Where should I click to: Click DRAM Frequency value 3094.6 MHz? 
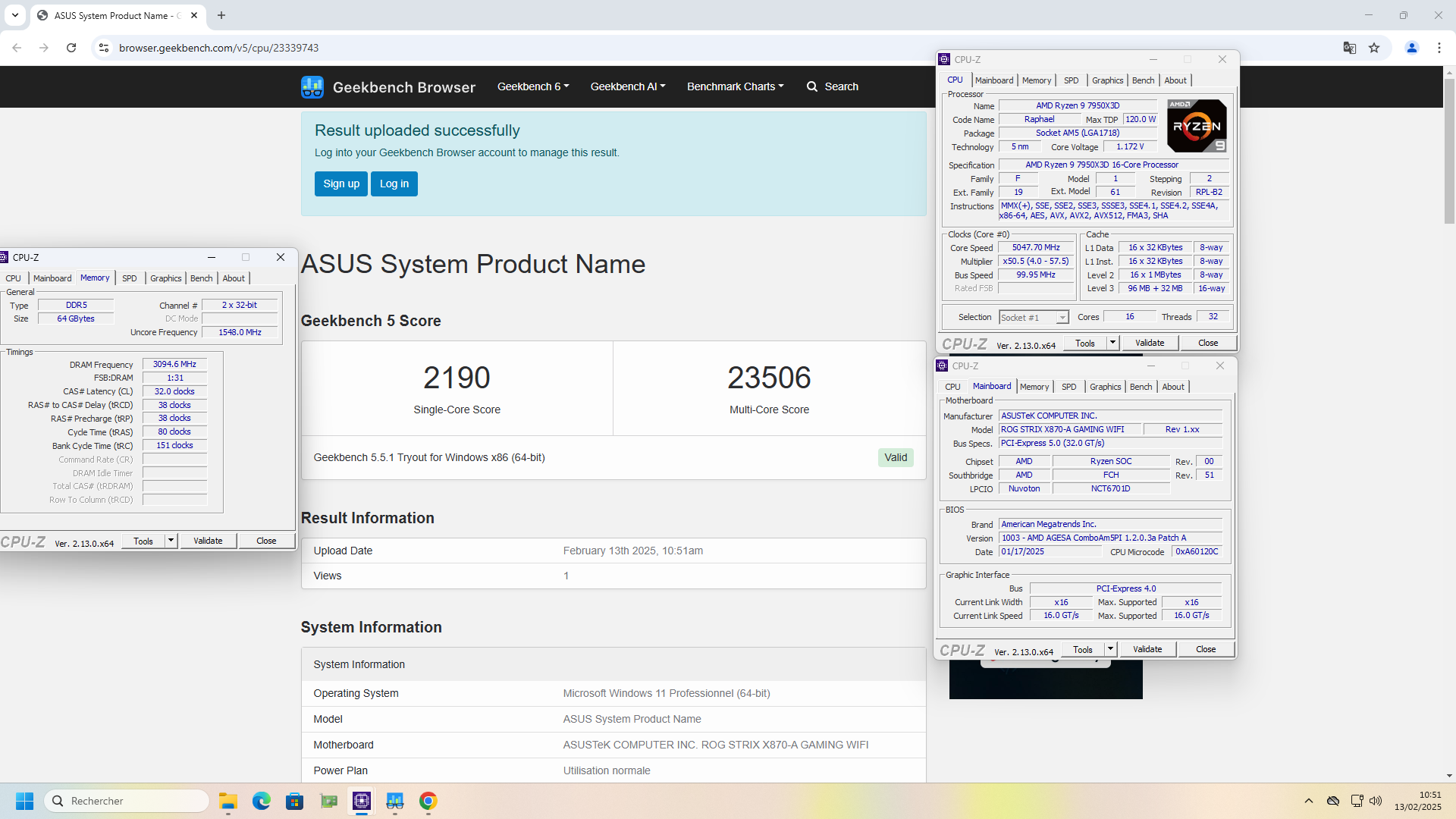pyautogui.click(x=174, y=364)
